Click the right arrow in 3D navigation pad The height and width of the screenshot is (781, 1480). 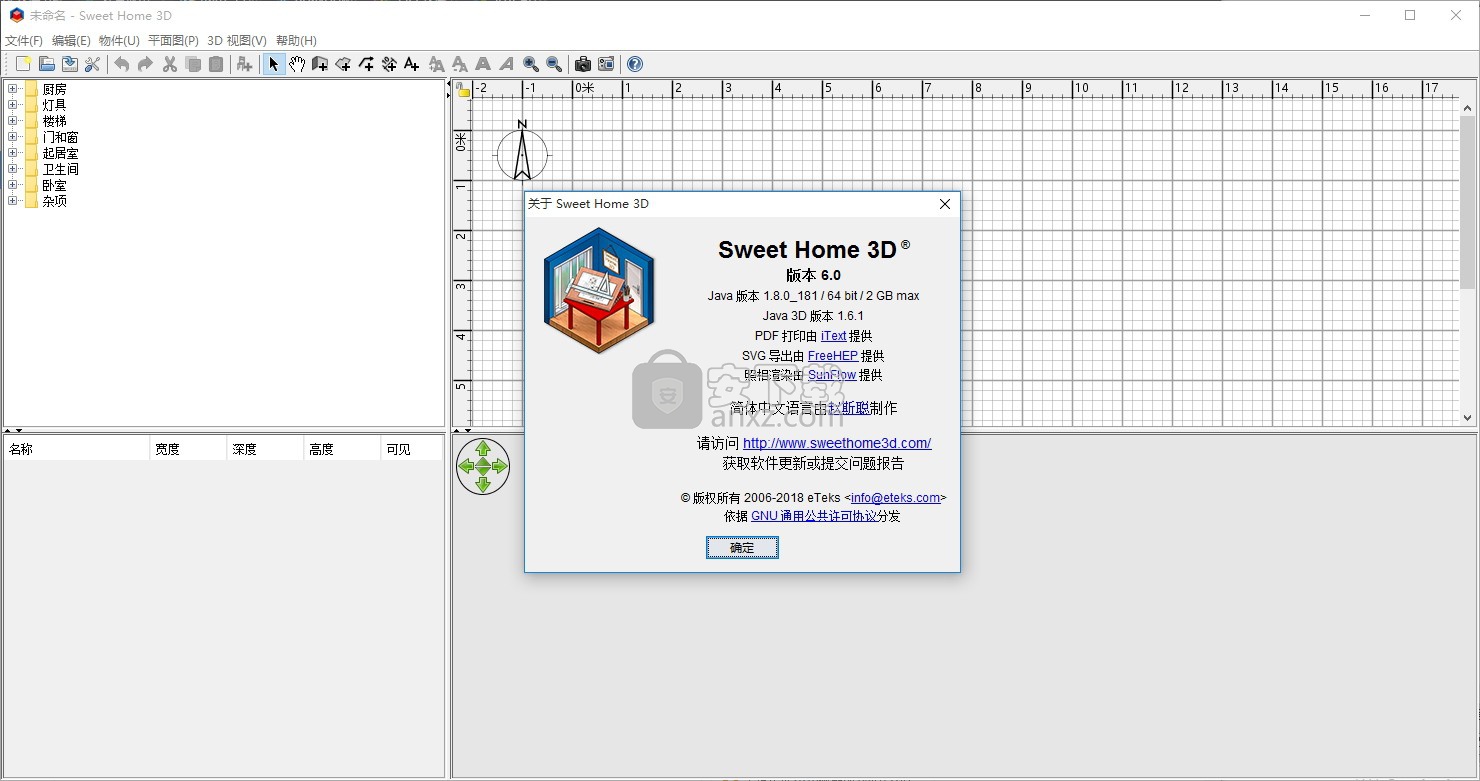click(500, 466)
